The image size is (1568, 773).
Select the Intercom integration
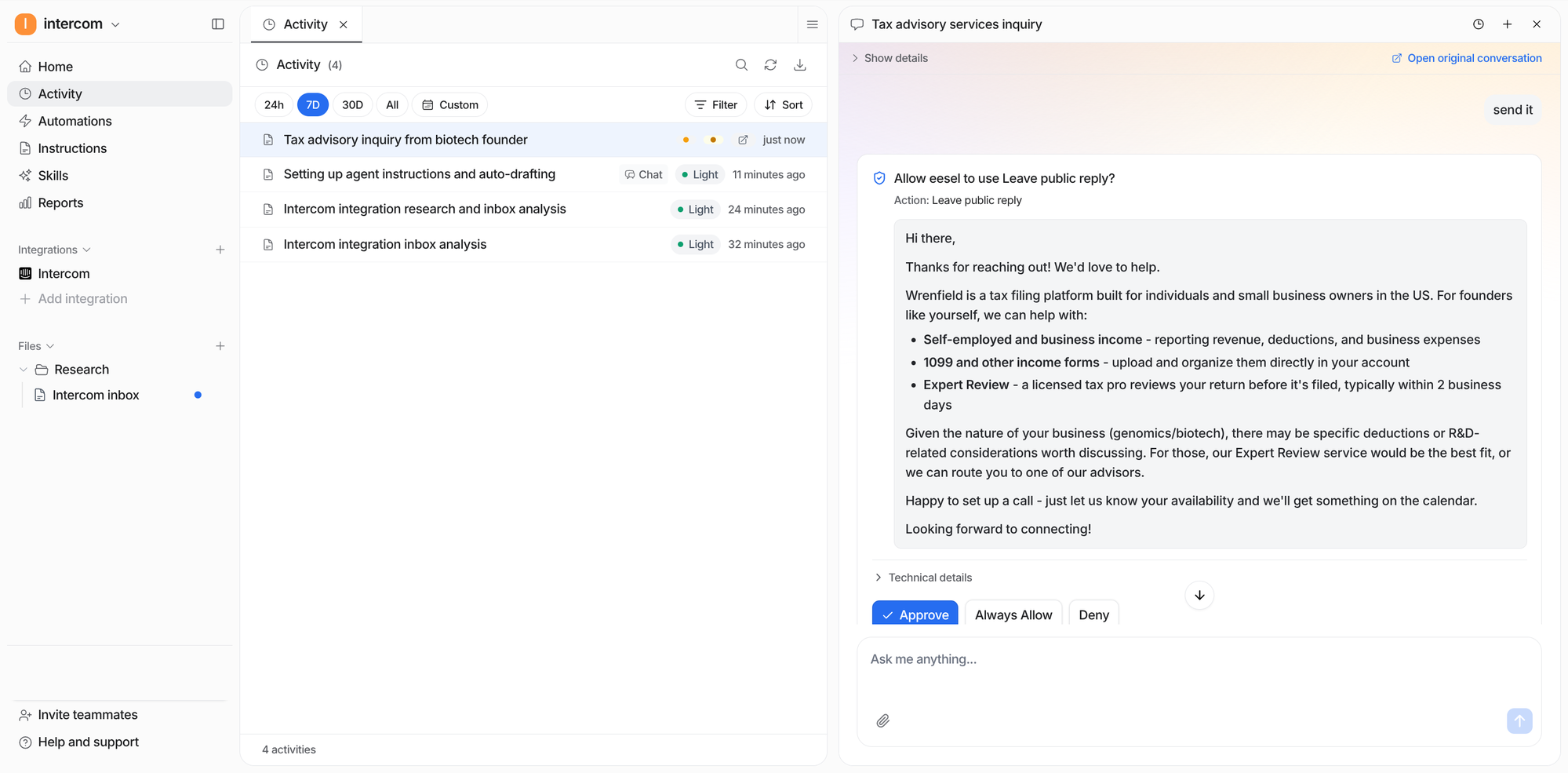point(64,273)
